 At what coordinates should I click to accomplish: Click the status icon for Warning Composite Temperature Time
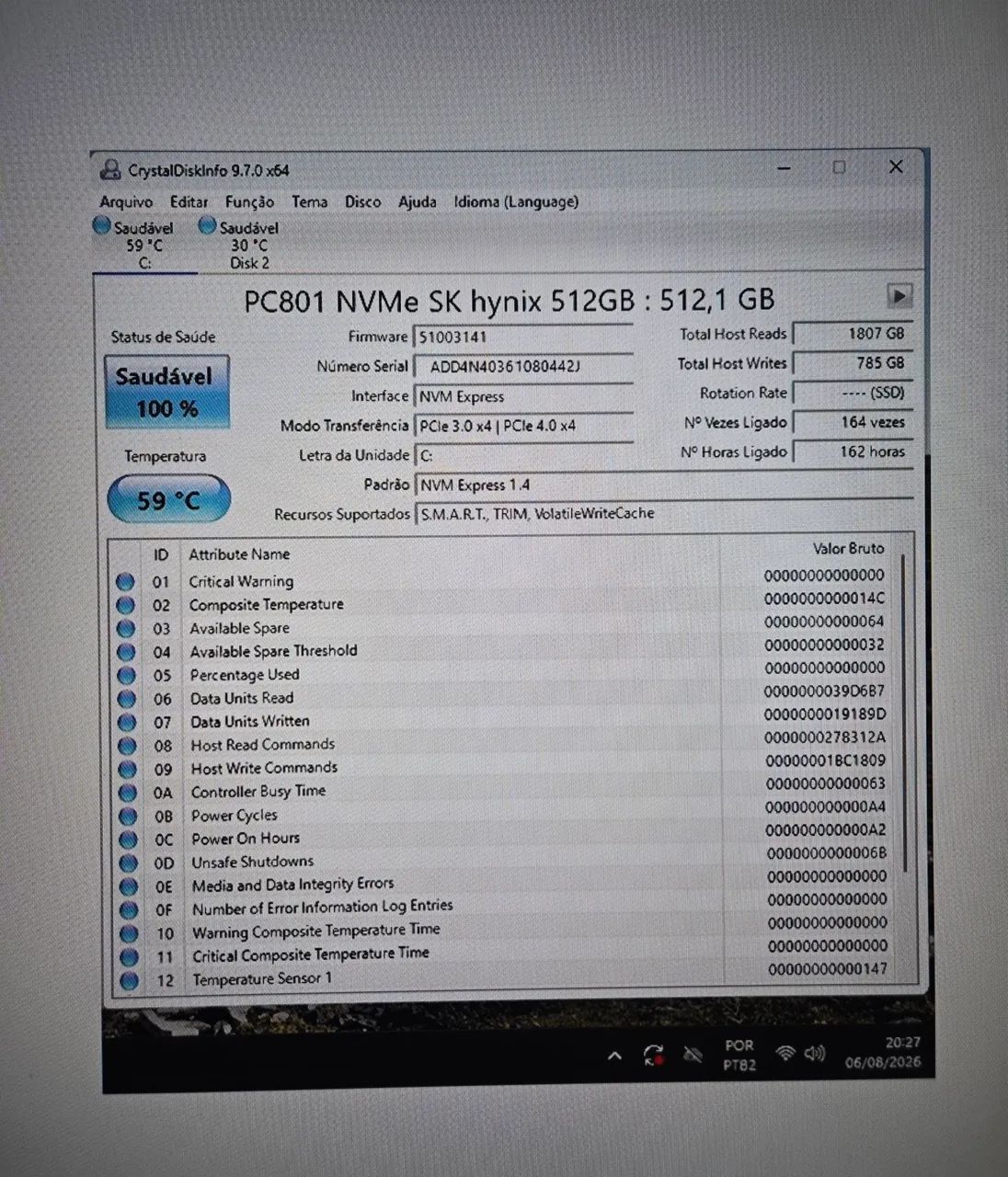[129, 934]
